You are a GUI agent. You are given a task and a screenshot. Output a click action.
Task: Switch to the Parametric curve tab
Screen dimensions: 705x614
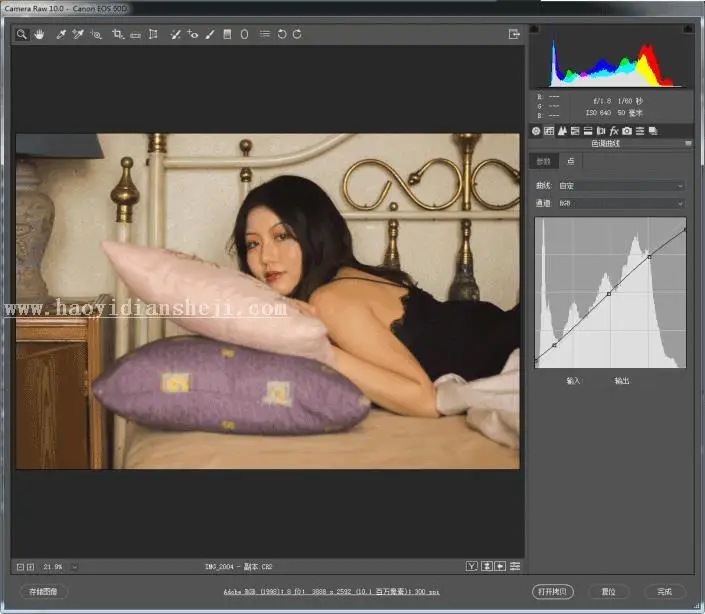pos(544,161)
